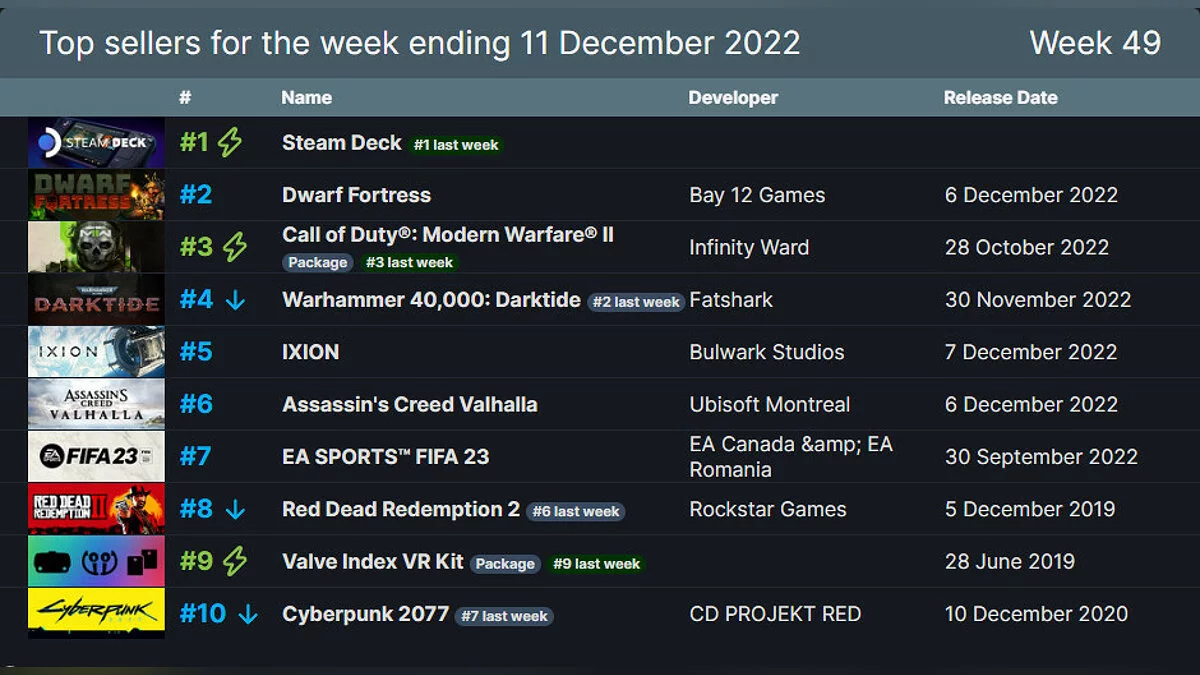Click the Cyberpunk 2077 yellow thumbnail
This screenshot has width=1200, height=675.
pyautogui.click(x=96, y=613)
